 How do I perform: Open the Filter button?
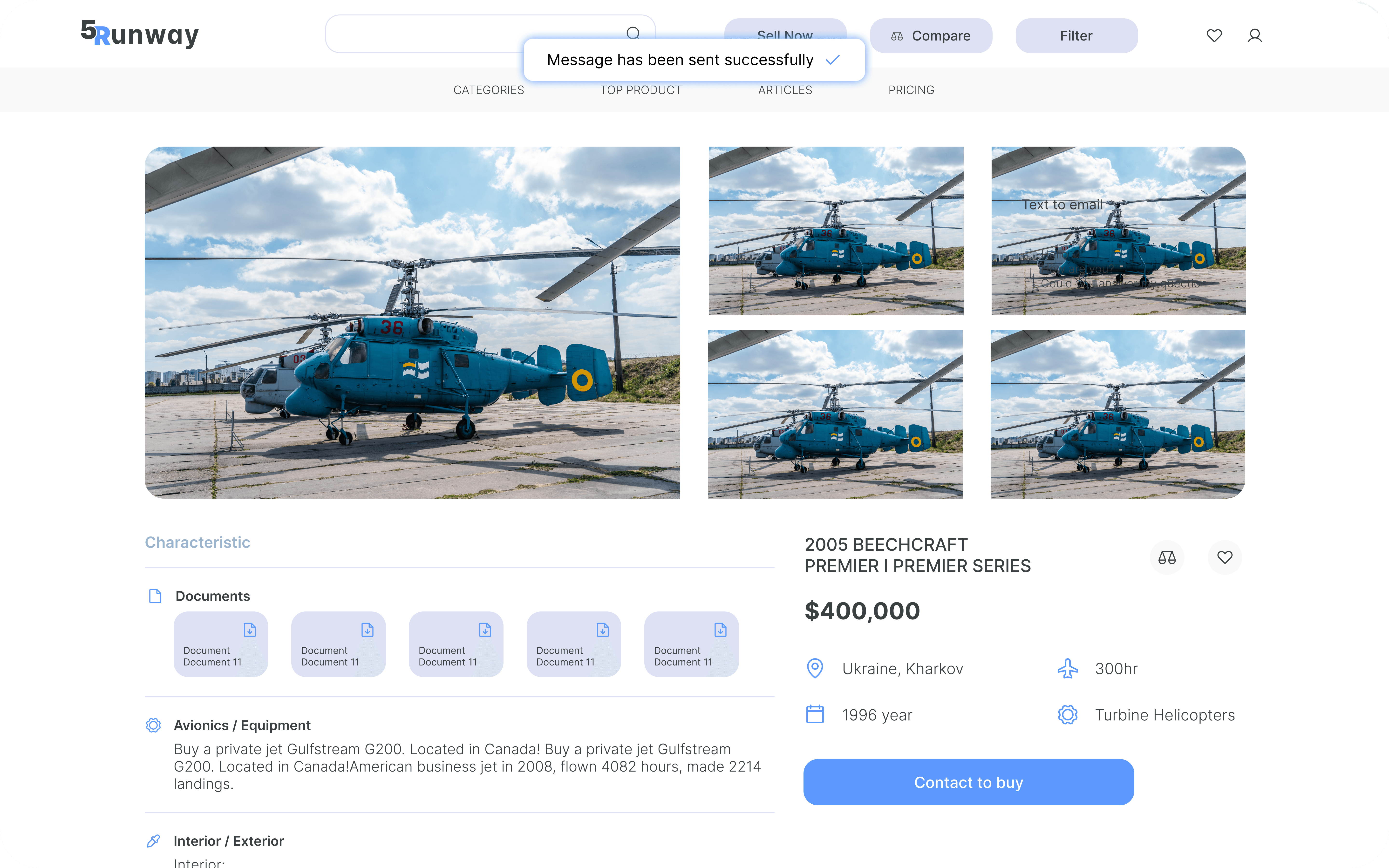(x=1076, y=36)
